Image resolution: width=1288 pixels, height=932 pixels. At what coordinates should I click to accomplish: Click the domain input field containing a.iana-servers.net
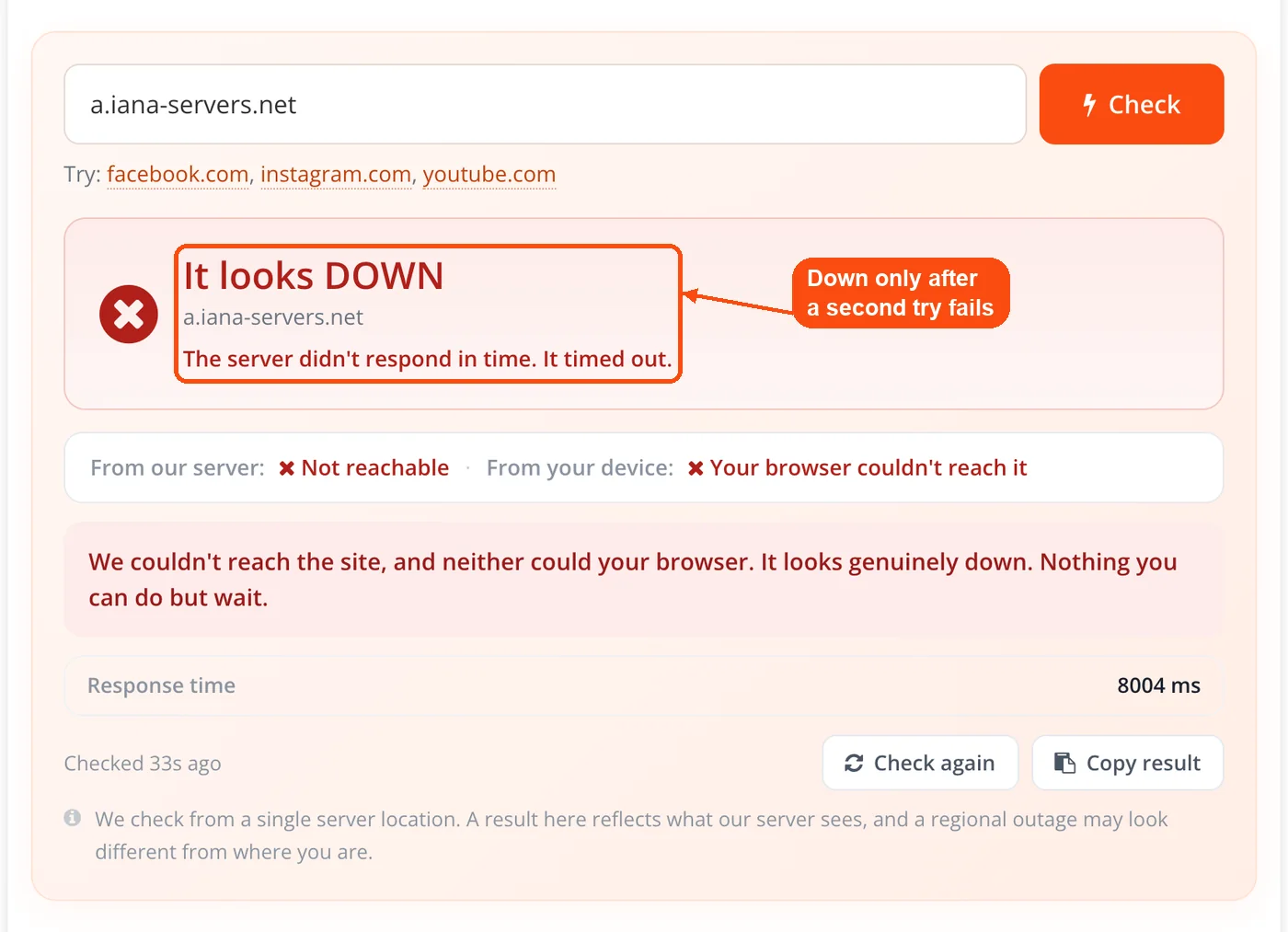[545, 104]
